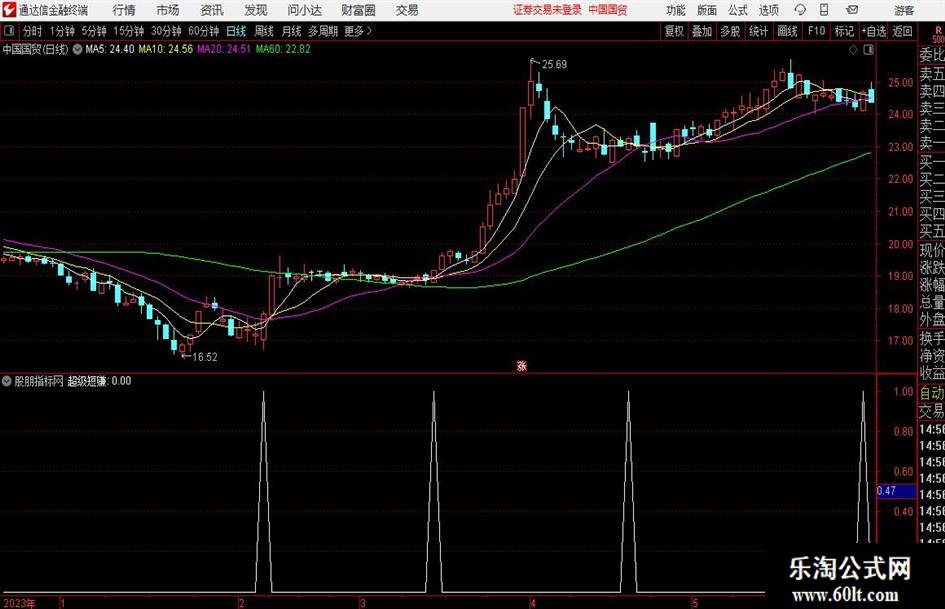Switch to the 15分钟 period tab
The image size is (945, 609).
(128, 31)
